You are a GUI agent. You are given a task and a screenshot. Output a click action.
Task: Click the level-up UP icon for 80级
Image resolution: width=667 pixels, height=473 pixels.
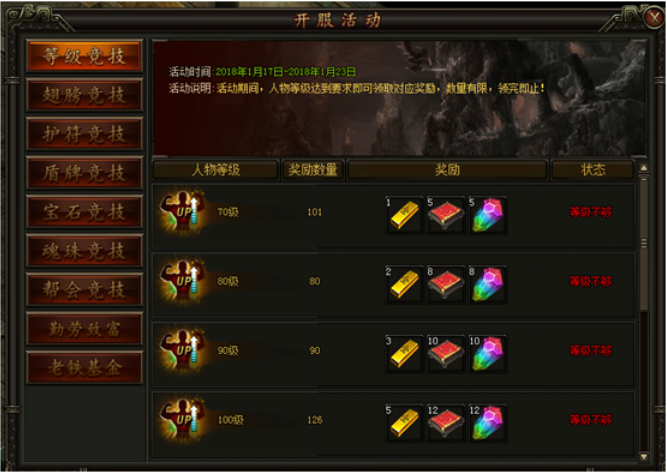tap(184, 281)
